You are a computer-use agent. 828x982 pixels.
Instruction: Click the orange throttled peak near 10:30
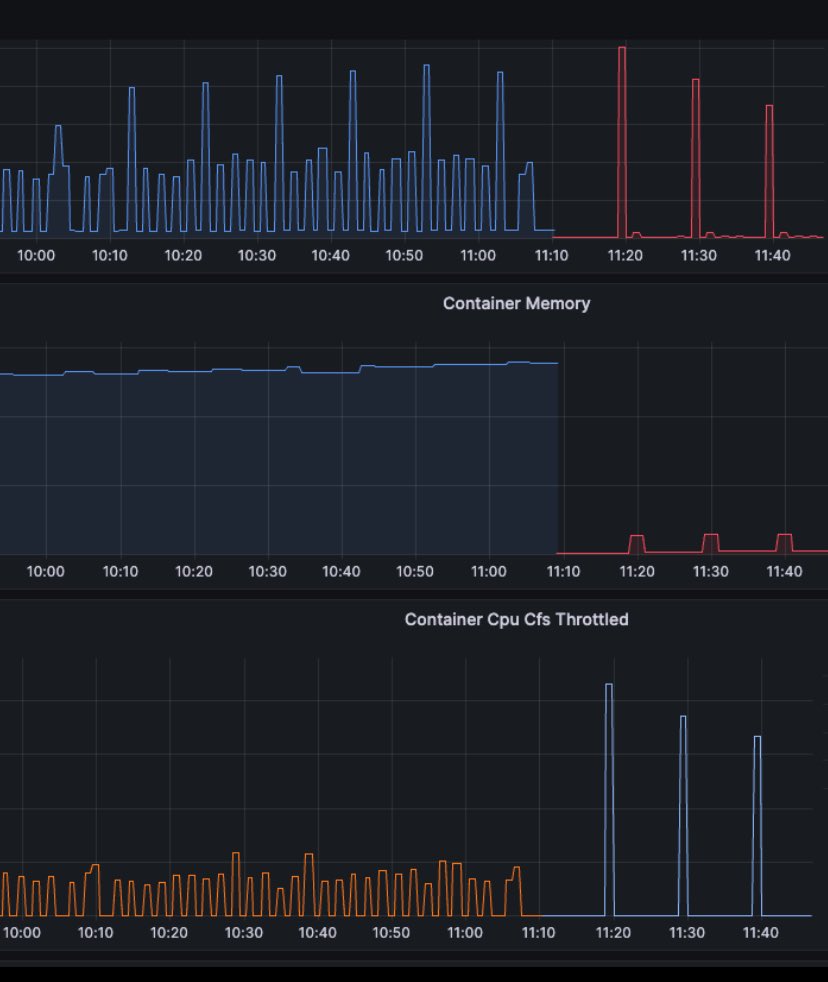pos(236,884)
